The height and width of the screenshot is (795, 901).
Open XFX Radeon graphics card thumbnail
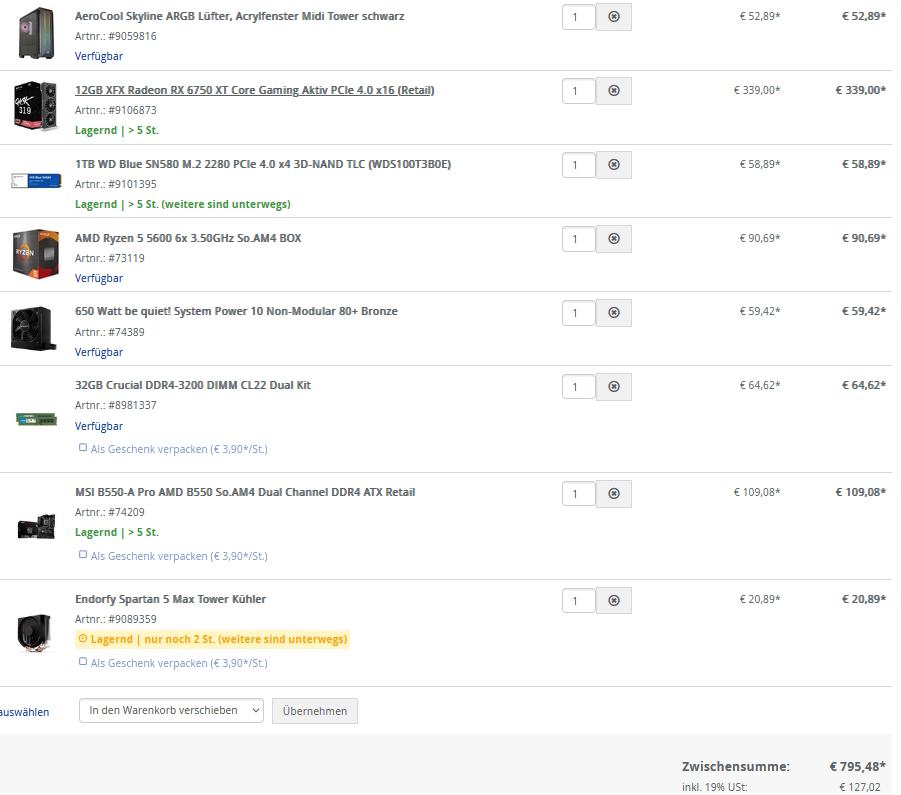36,105
